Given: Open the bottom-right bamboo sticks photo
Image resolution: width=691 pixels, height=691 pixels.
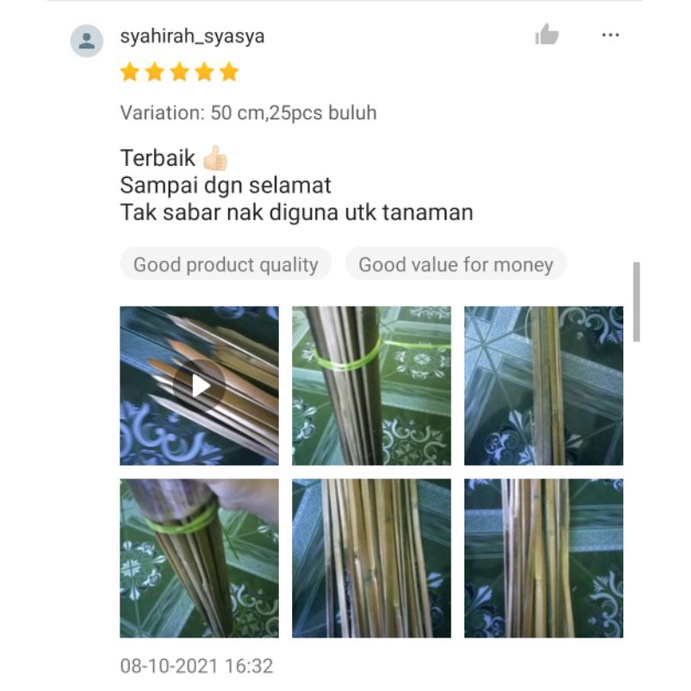Looking at the screenshot, I should 544,558.
